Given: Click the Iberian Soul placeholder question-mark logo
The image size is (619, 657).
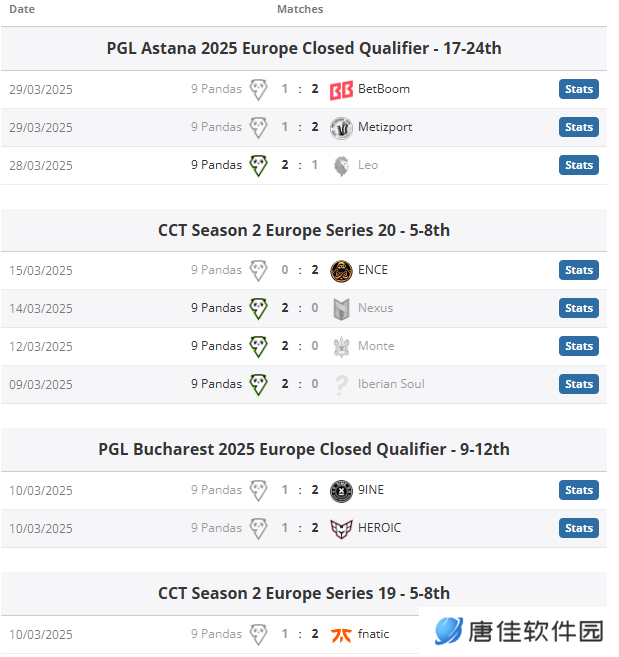Looking at the screenshot, I should (342, 385).
